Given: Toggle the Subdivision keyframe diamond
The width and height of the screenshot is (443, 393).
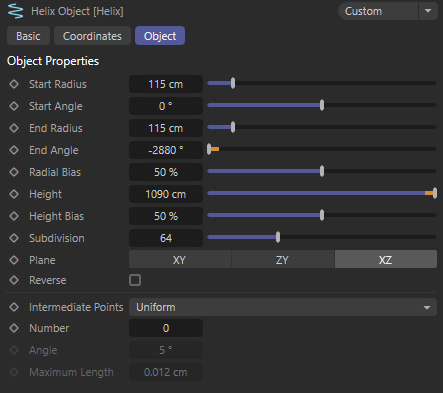Looking at the screenshot, I should pyautogui.click(x=14, y=238).
